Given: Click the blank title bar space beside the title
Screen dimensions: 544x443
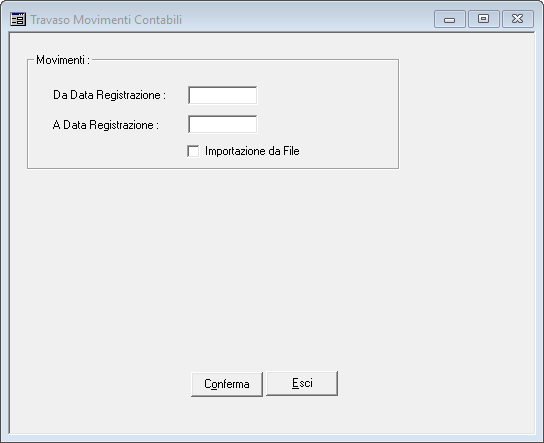Looking at the screenshot, I should click(307, 19).
